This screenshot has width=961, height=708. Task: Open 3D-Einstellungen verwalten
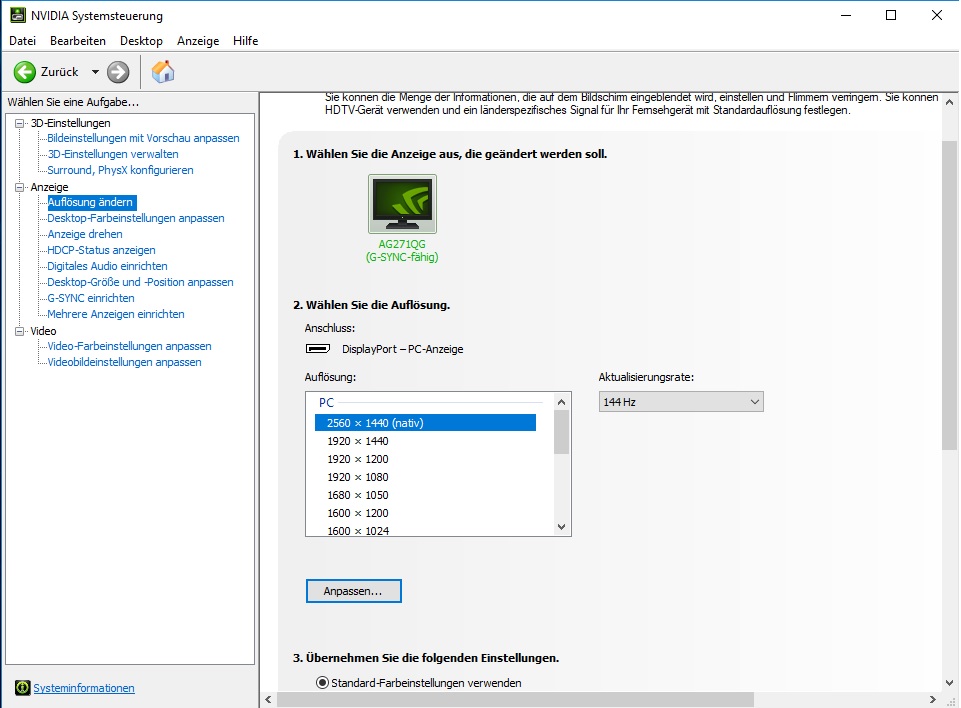[x=113, y=154]
